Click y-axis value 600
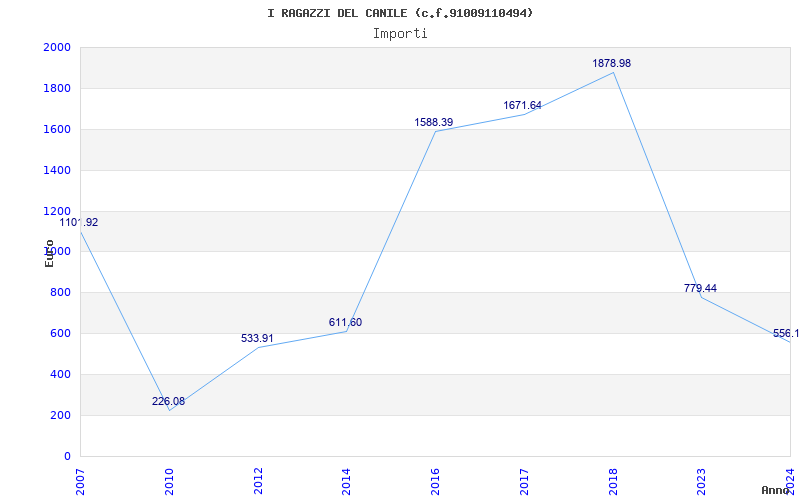 pos(61,333)
